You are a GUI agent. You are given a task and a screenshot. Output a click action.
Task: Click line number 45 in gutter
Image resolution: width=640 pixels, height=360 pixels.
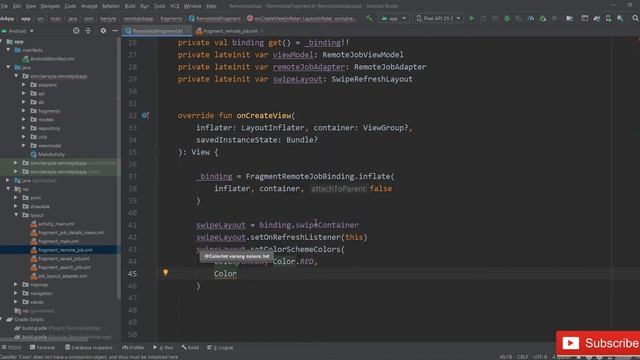(x=132, y=273)
